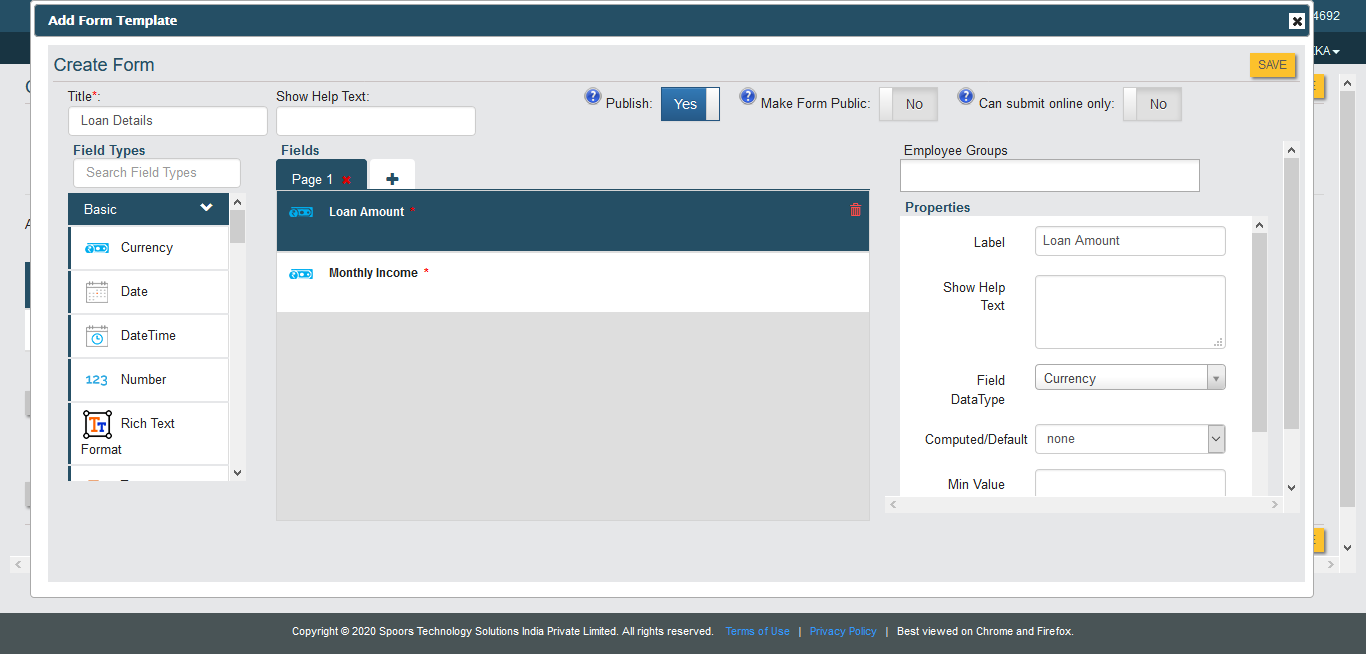
Task: Switch on Can submit online only
Action: click(x=1152, y=104)
